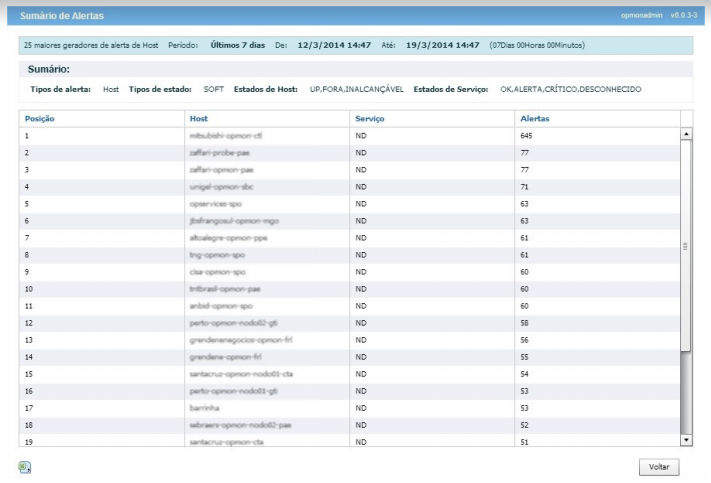Select host zaffari-probe-pae row
The height and width of the screenshot is (483, 711).
(221, 151)
